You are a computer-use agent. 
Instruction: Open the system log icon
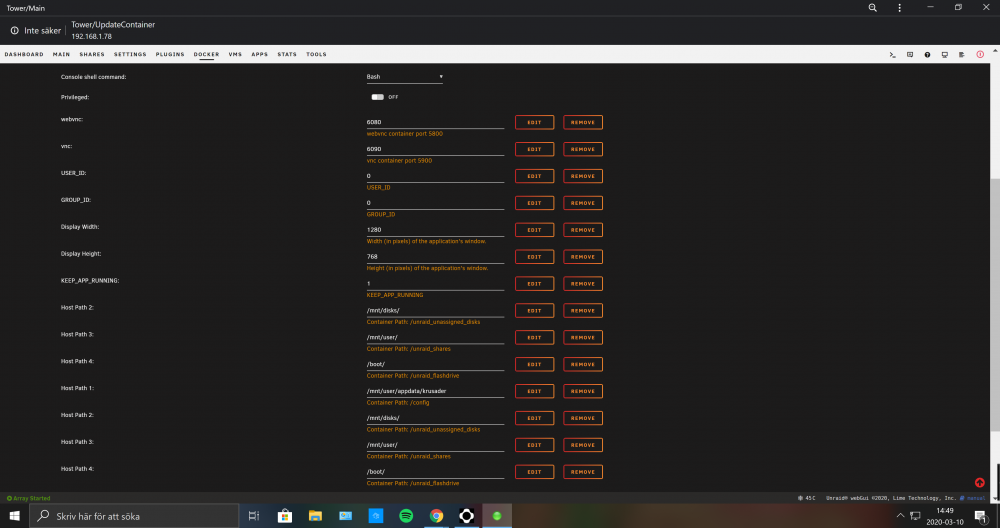tap(962, 55)
